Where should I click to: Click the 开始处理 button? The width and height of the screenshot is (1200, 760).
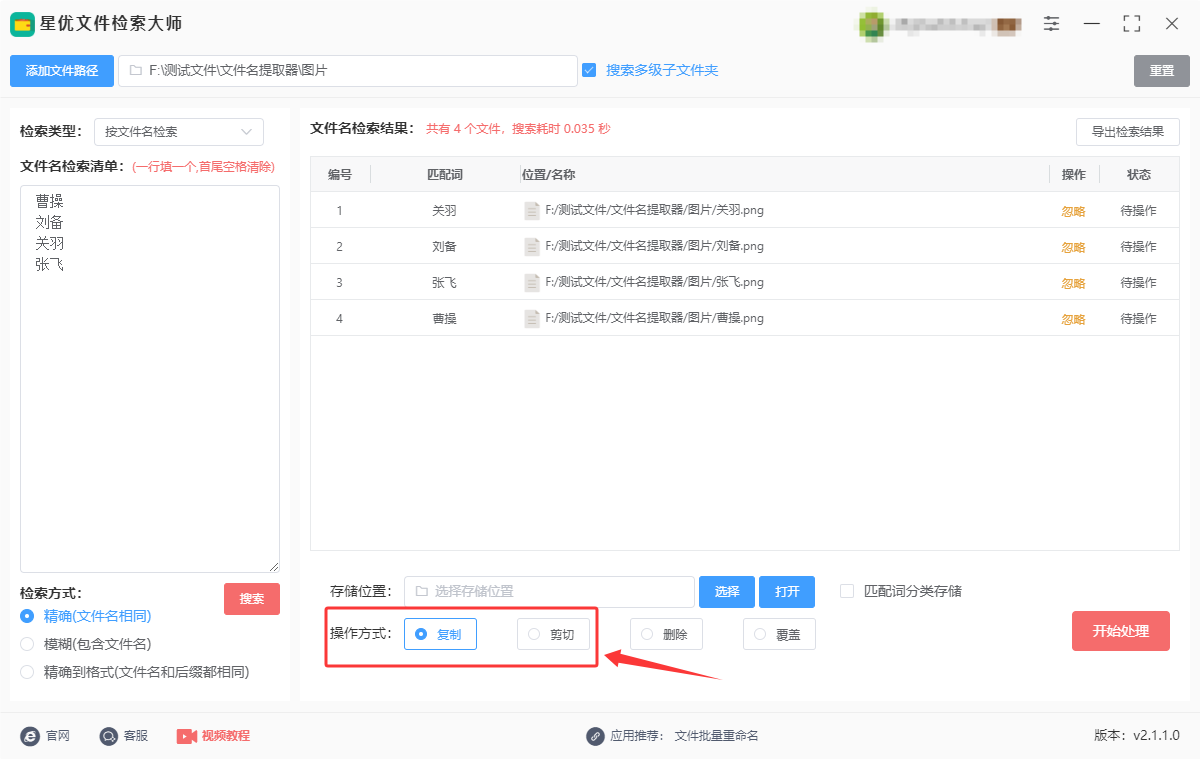1121,631
